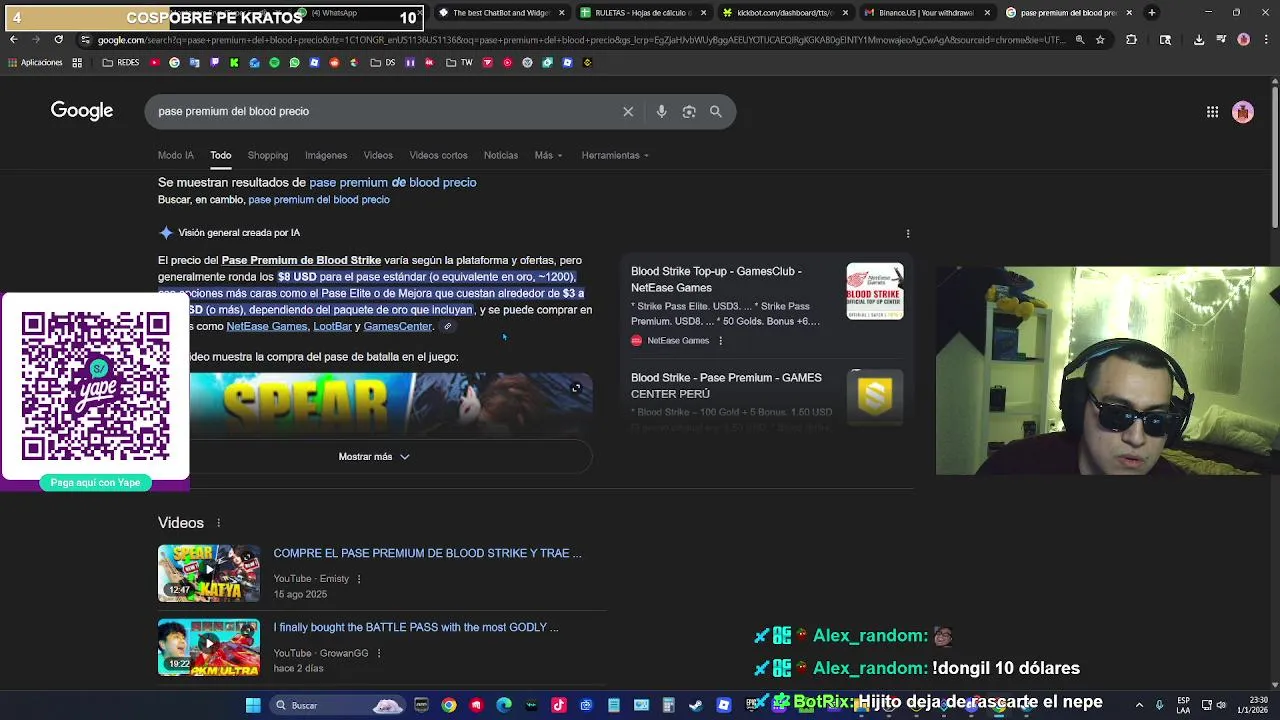Expand the SPEAR video preview to fullscreen
Viewport: 1280px width, 720px height.
click(576, 388)
